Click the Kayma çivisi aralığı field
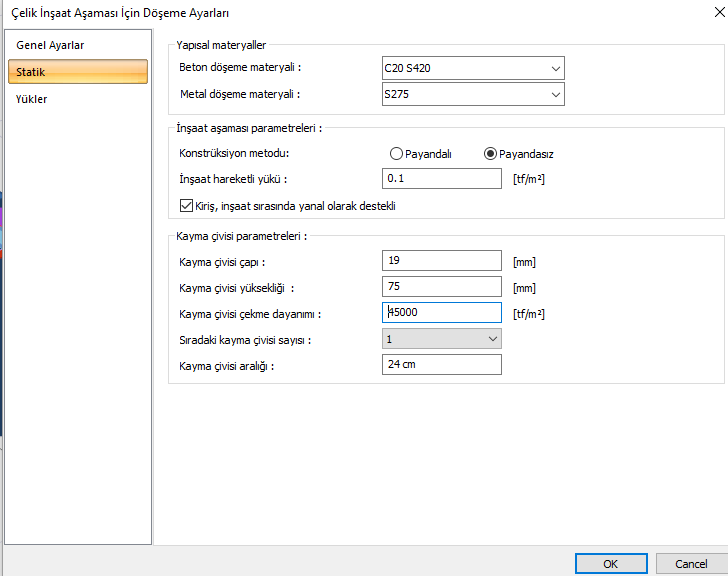The height and width of the screenshot is (576, 728). click(441, 365)
